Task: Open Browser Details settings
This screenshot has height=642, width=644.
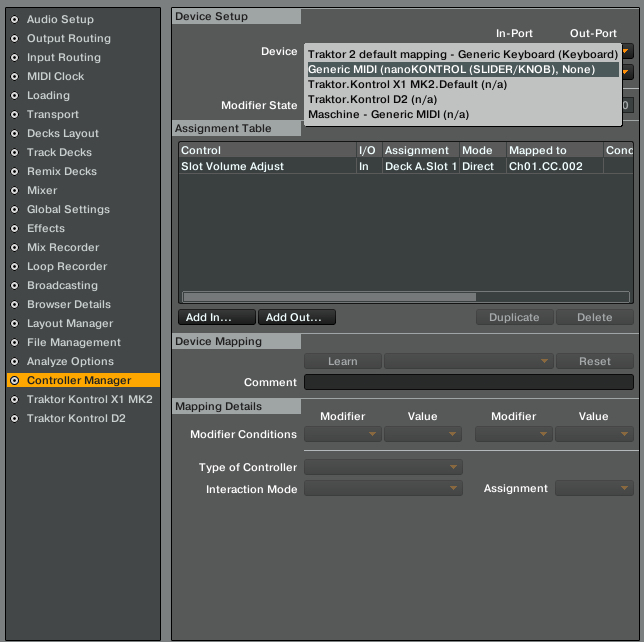Action: coord(69,304)
